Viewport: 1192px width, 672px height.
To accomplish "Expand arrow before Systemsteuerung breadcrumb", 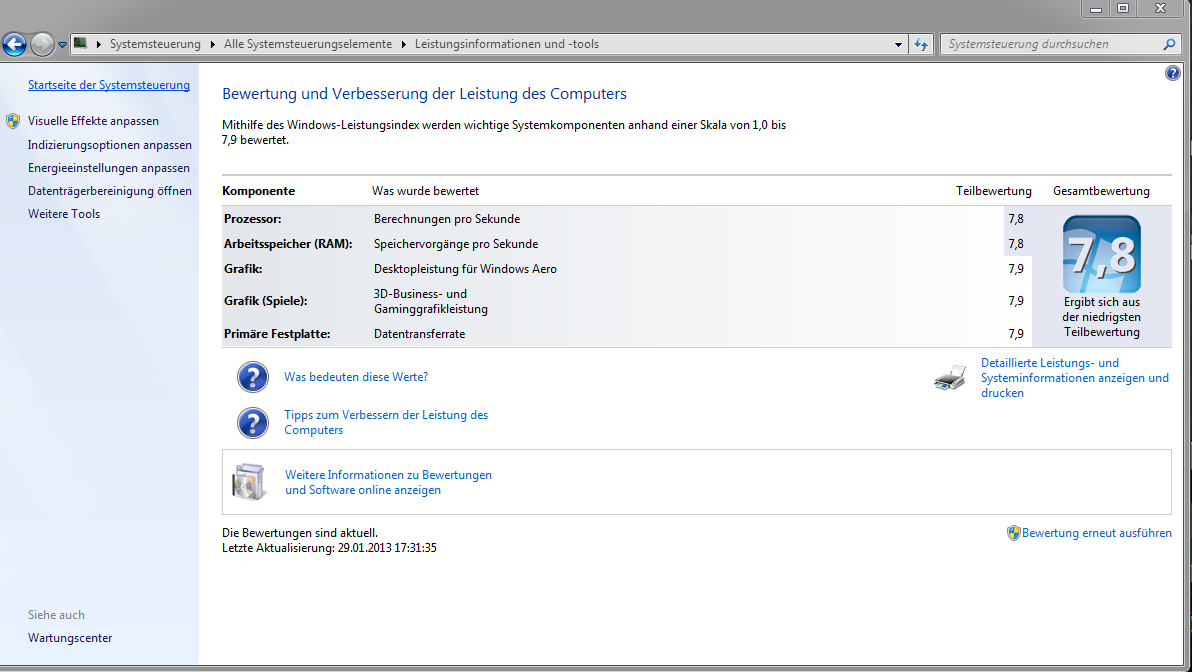I will pos(99,44).
